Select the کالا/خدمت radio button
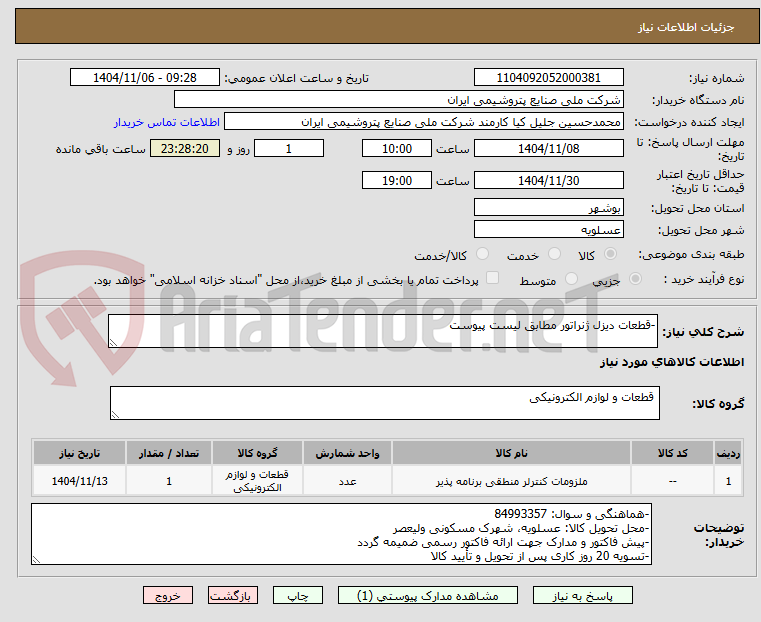Image resolution: width=761 pixels, height=622 pixels. [482, 254]
